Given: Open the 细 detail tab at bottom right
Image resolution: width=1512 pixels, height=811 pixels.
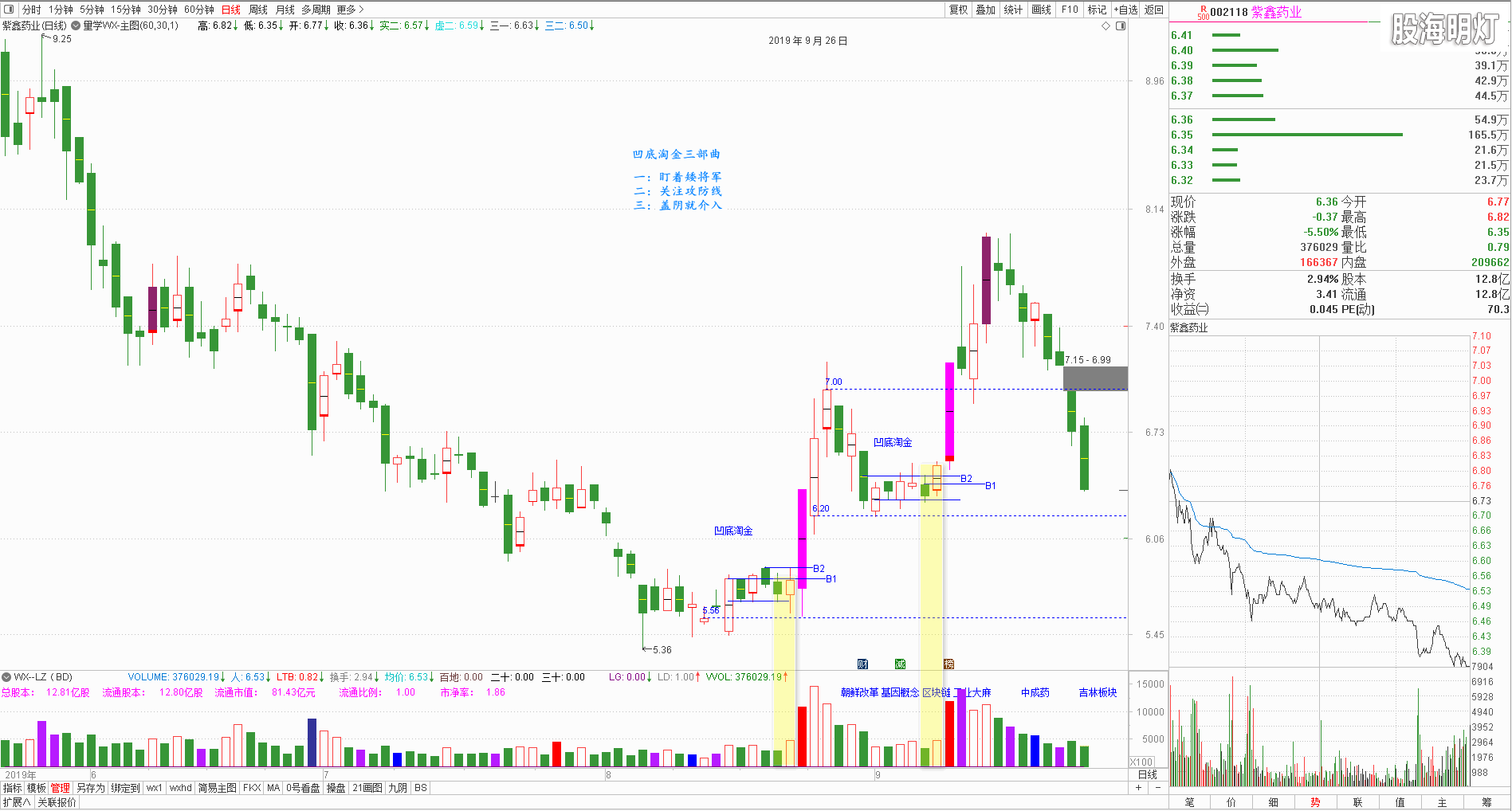Looking at the screenshot, I should pyautogui.click(x=1274, y=802).
